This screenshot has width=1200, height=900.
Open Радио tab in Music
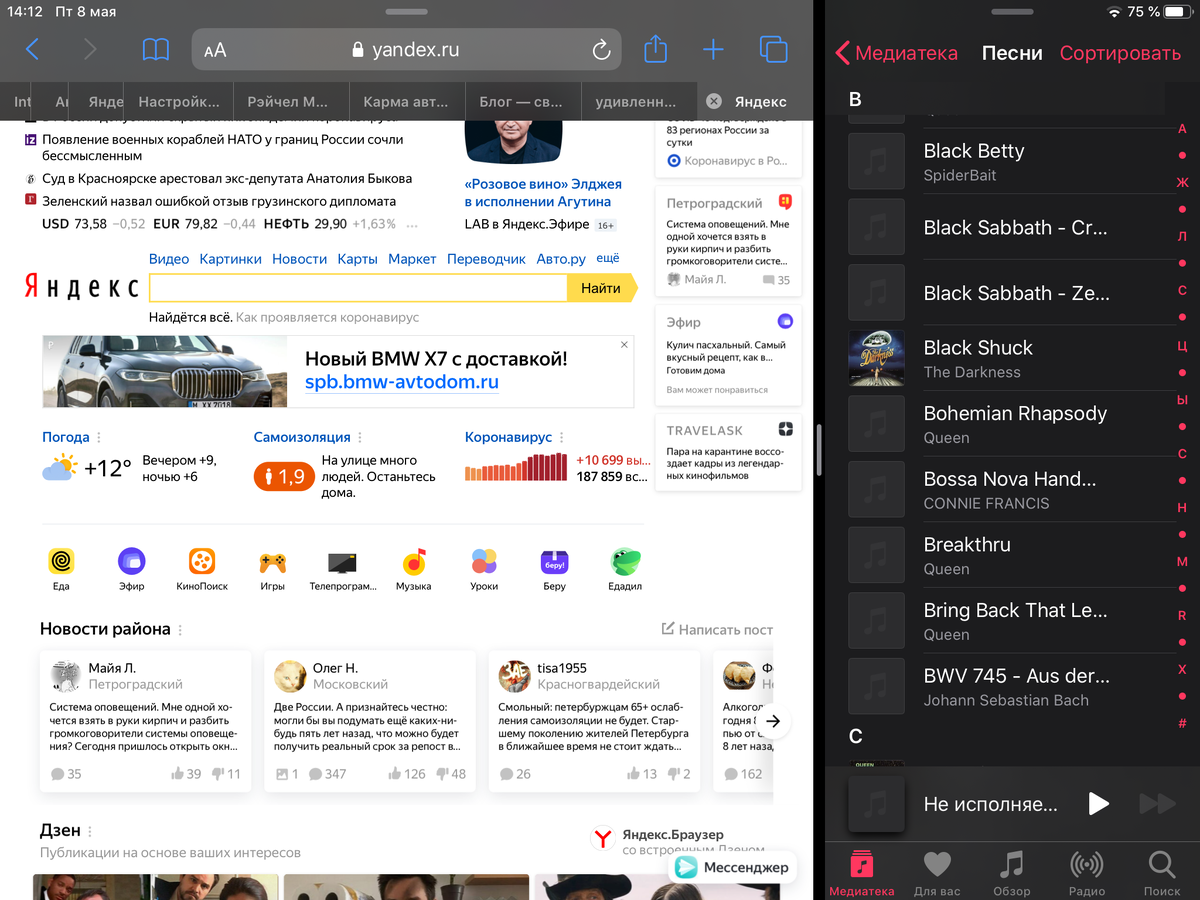(1087, 871)
